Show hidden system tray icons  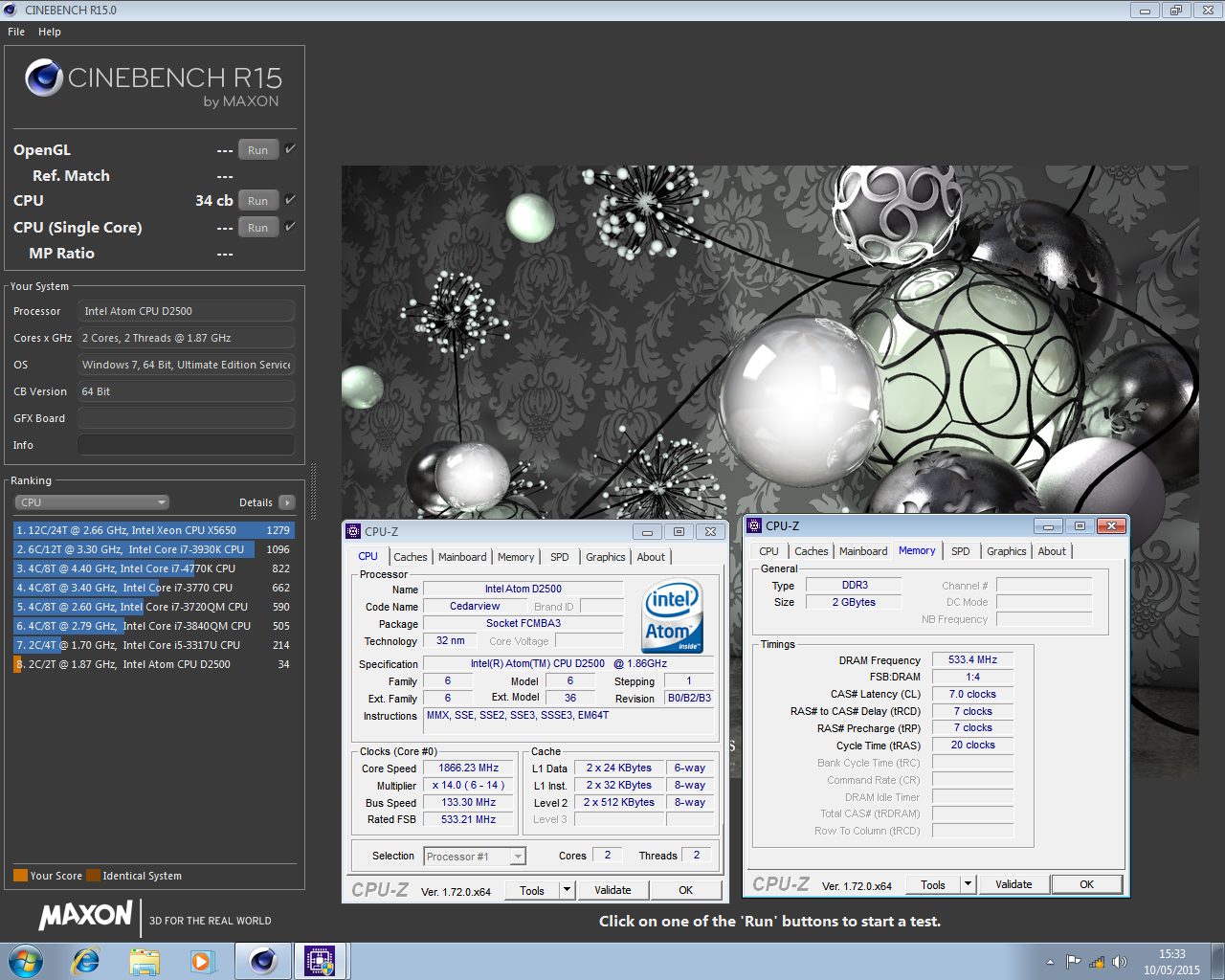pos(1050,962)
